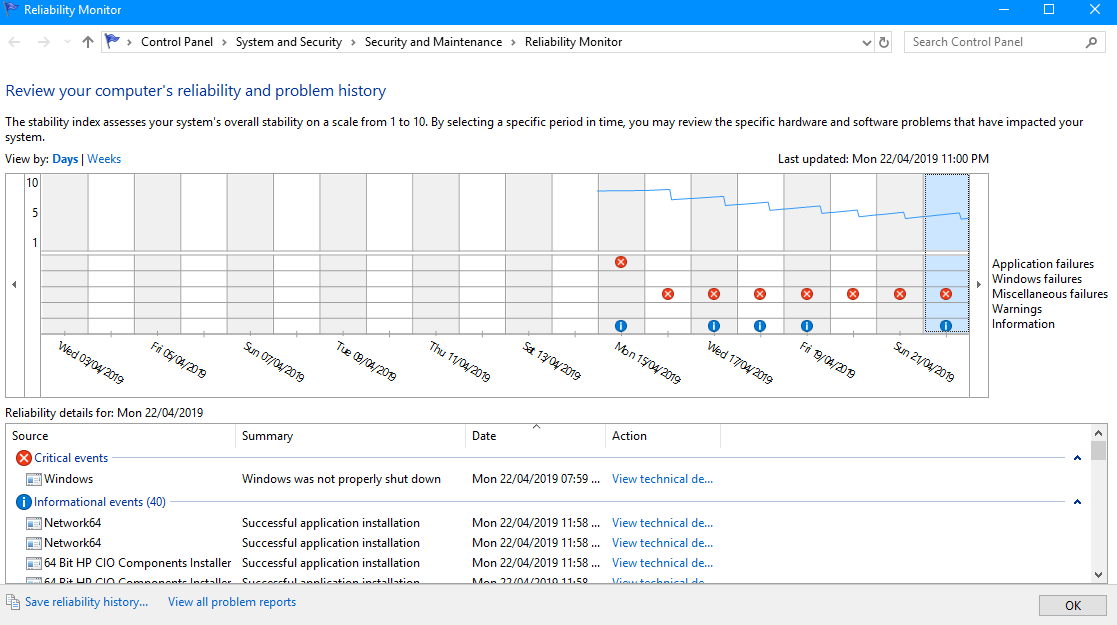This screenshot has width=1117, height=625.
Task: Open address bar history dropdown
Action: [x=866, y=43]
